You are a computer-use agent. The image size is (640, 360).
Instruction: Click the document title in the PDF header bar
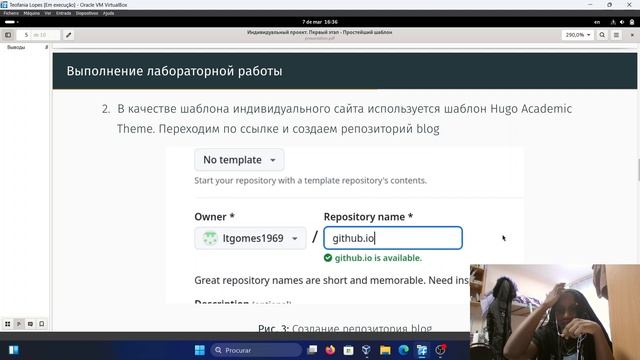coord(320,32)
